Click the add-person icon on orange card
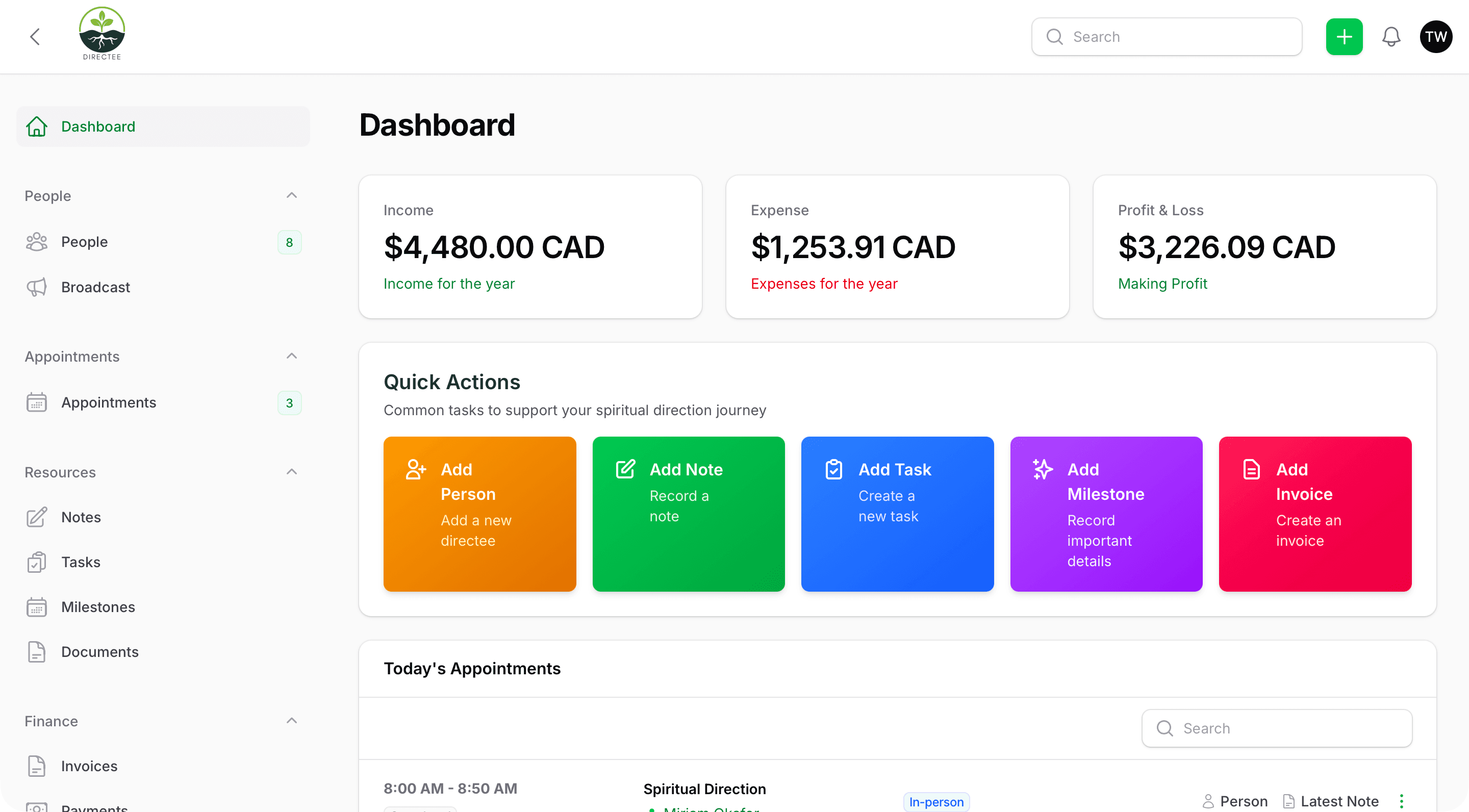The height and width of the screenshot is (812, 1469). coord(416,470)
